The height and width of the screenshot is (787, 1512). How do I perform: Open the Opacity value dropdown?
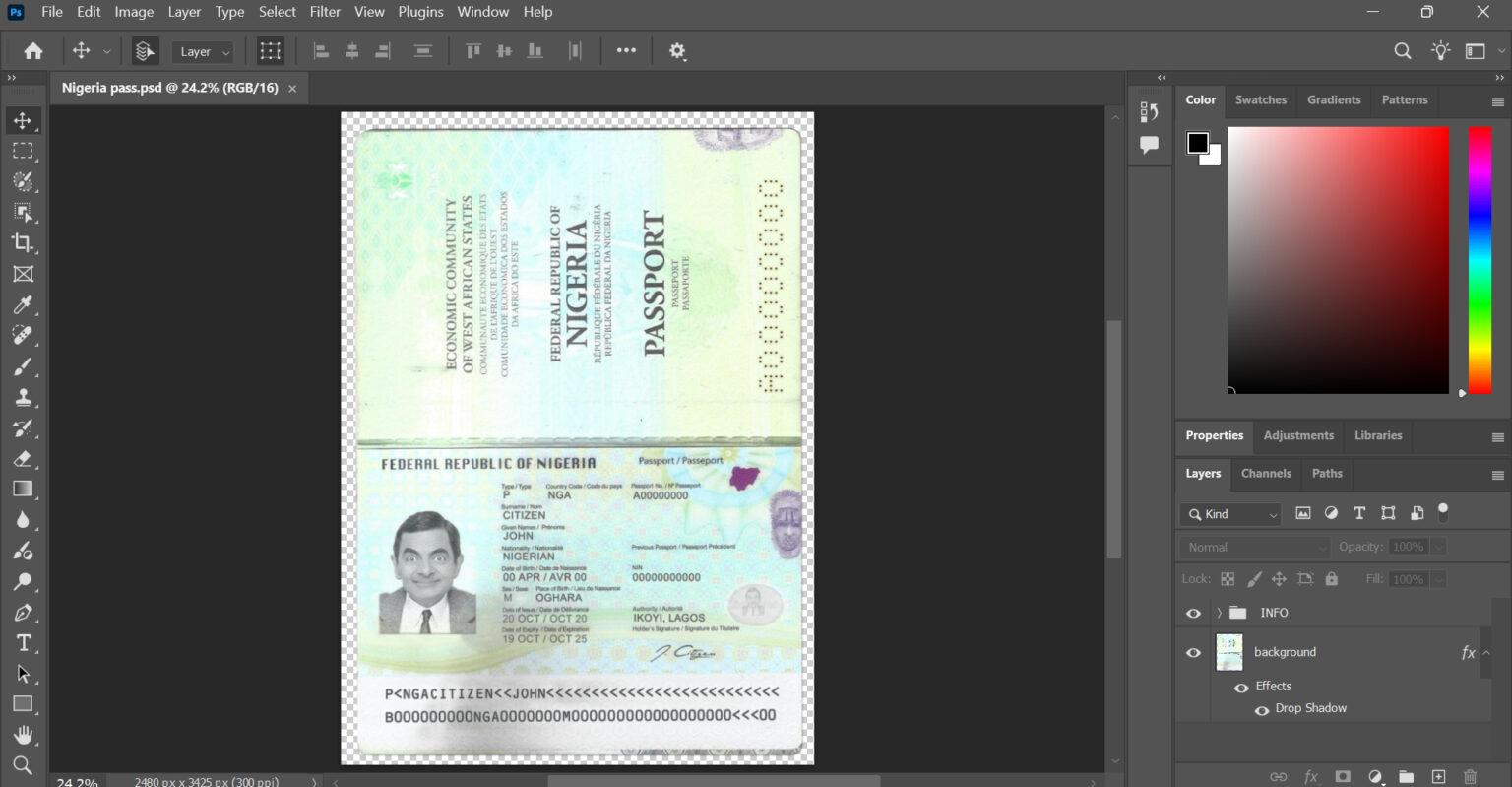coord(1439,547)
